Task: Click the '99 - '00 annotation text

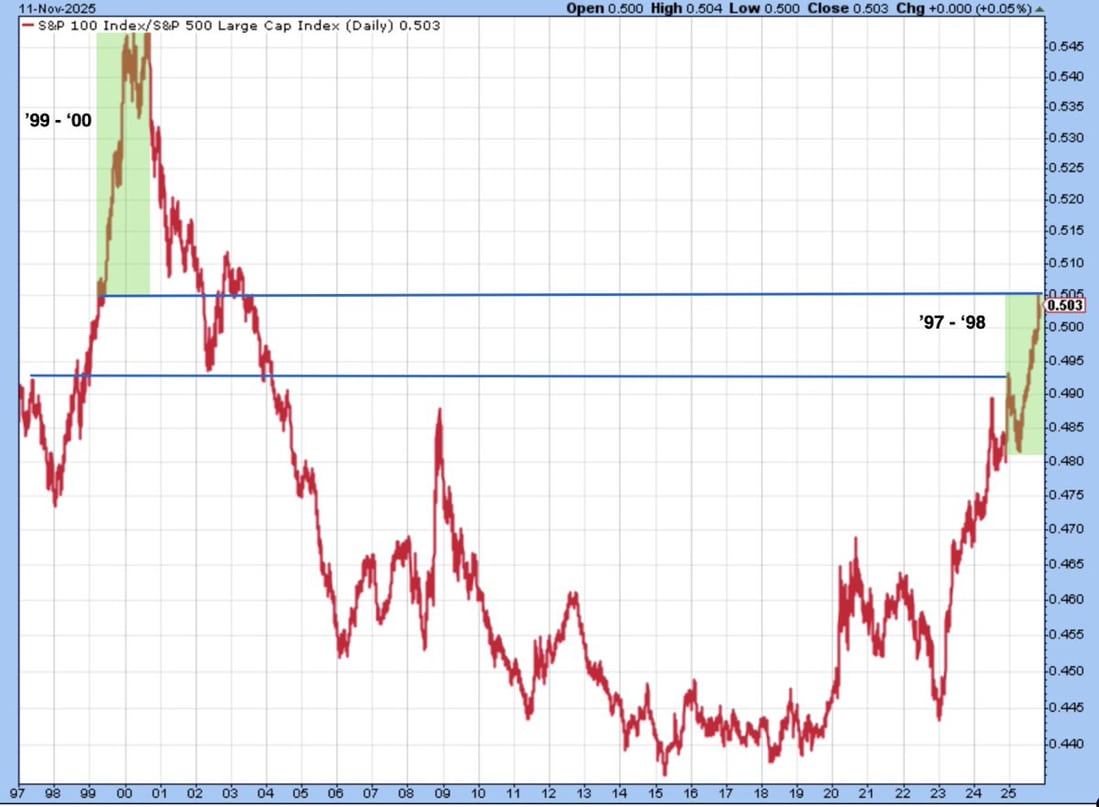Action: [58, 120]
